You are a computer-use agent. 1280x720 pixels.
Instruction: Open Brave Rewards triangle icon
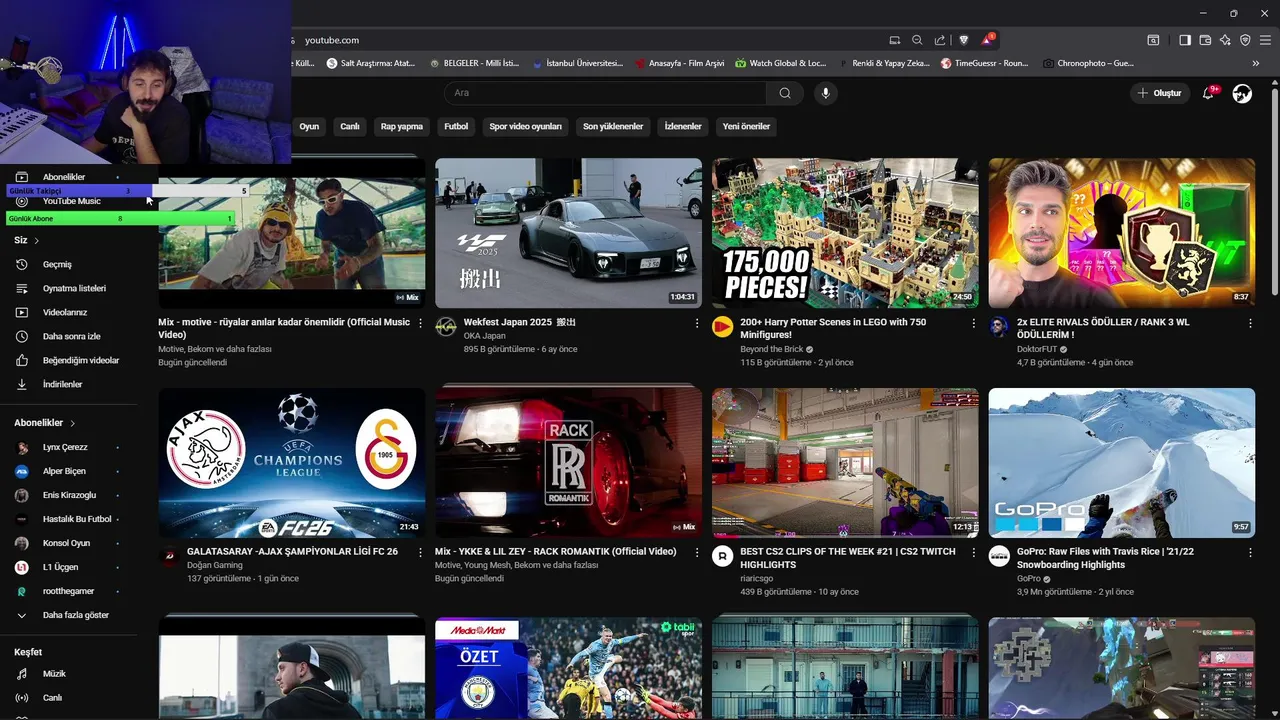click(987, 40)
